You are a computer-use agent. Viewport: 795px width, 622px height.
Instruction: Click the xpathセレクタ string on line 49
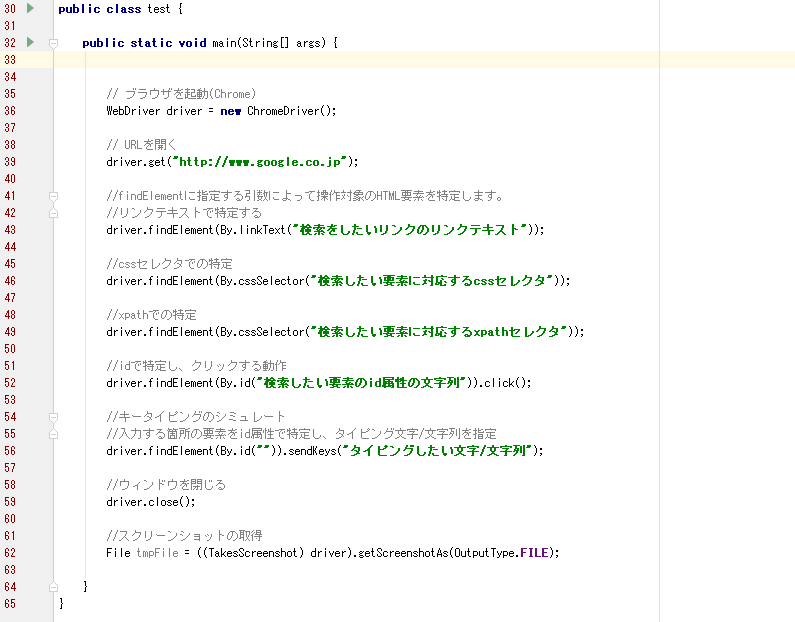[x=442, y=332]
